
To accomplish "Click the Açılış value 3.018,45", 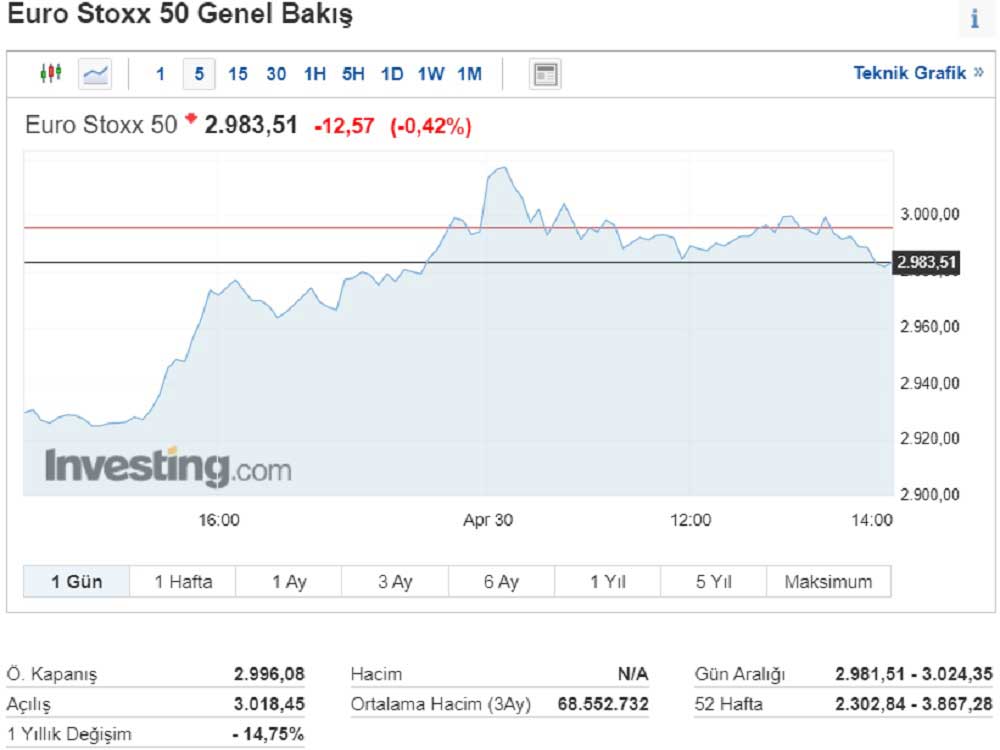I will click(x=269, y=704).
